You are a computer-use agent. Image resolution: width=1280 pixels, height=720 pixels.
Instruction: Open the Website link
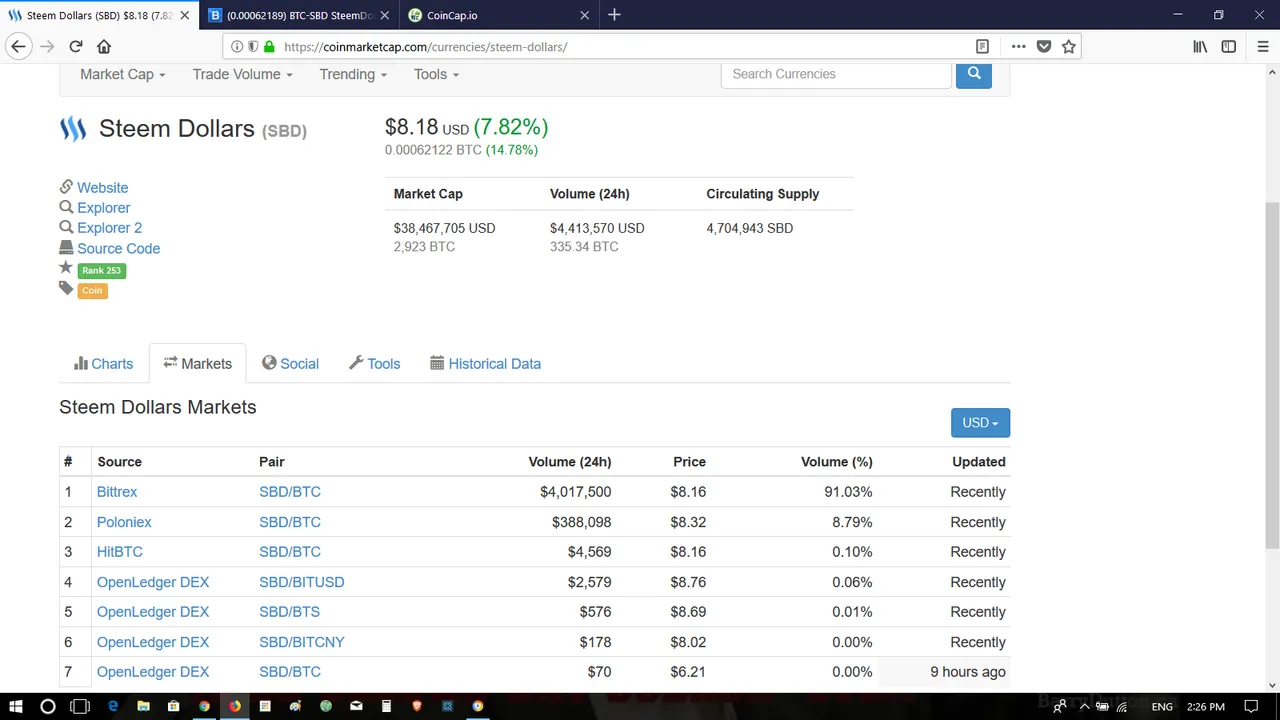(102, 188)
